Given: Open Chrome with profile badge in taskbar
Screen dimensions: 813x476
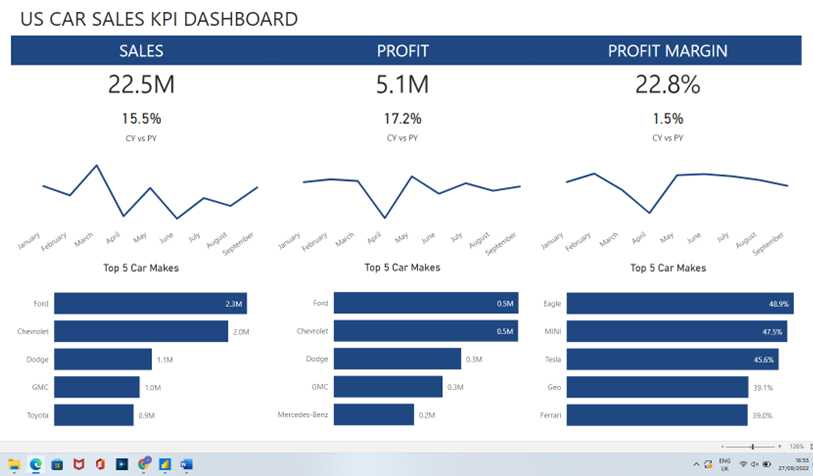Looking at the screenshot, I should coord(144,464).
